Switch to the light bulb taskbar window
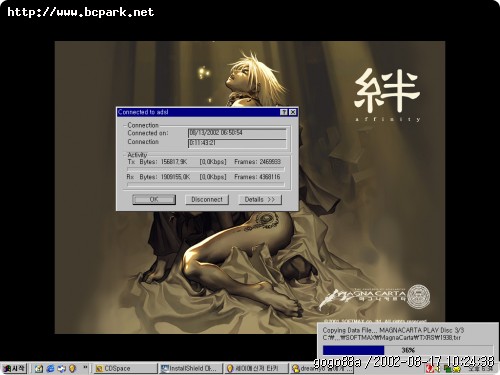The image size is (500, 375). click(256, 368)
